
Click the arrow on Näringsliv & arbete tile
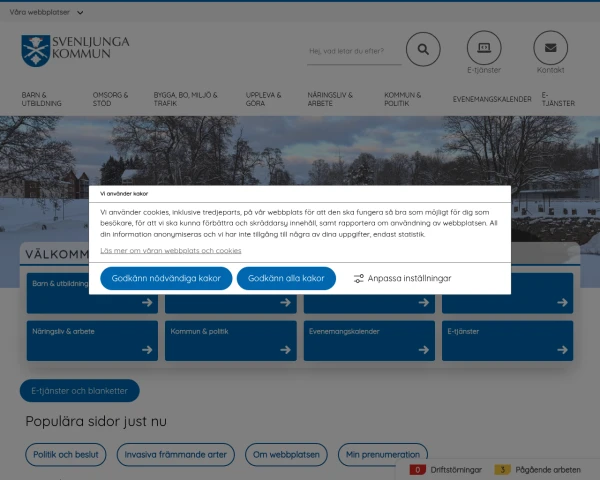(147, 350)
